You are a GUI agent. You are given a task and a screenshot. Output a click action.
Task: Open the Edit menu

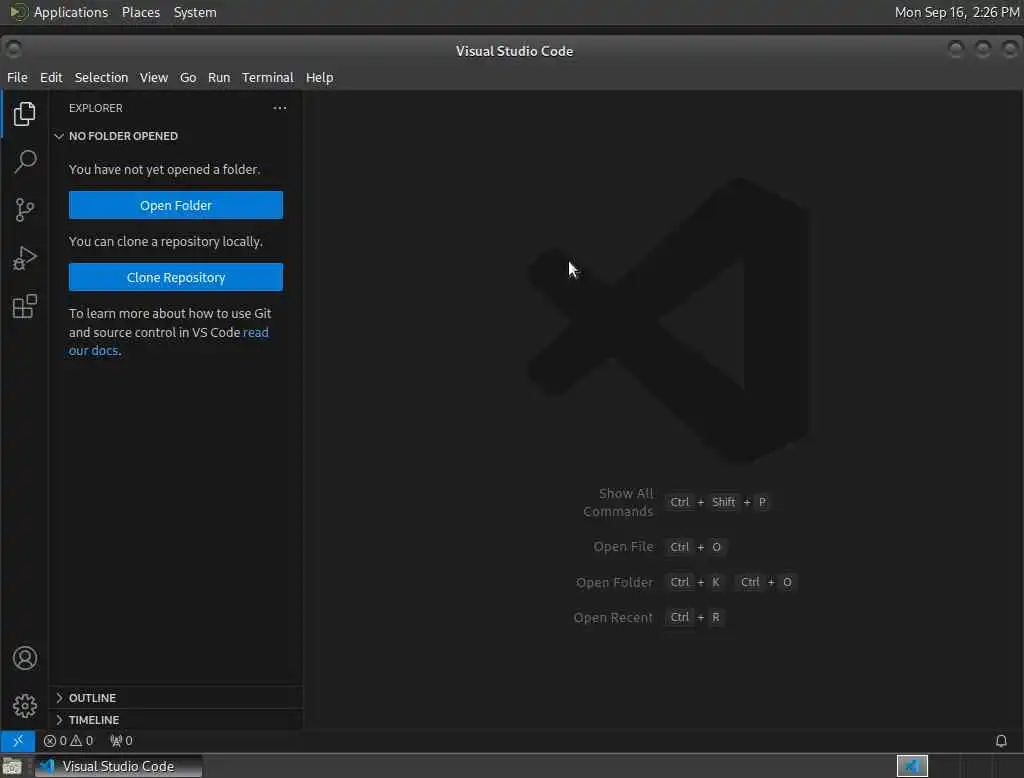pos(51,77)
